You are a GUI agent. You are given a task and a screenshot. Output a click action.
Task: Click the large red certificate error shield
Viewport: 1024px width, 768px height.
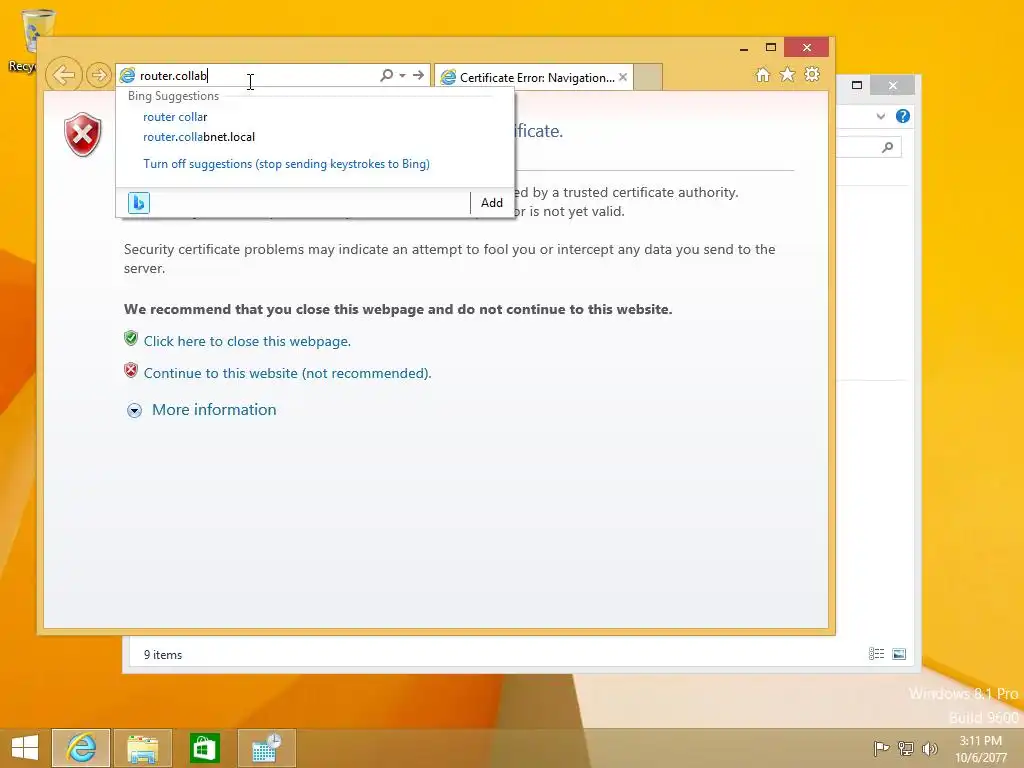pos(83,135)
